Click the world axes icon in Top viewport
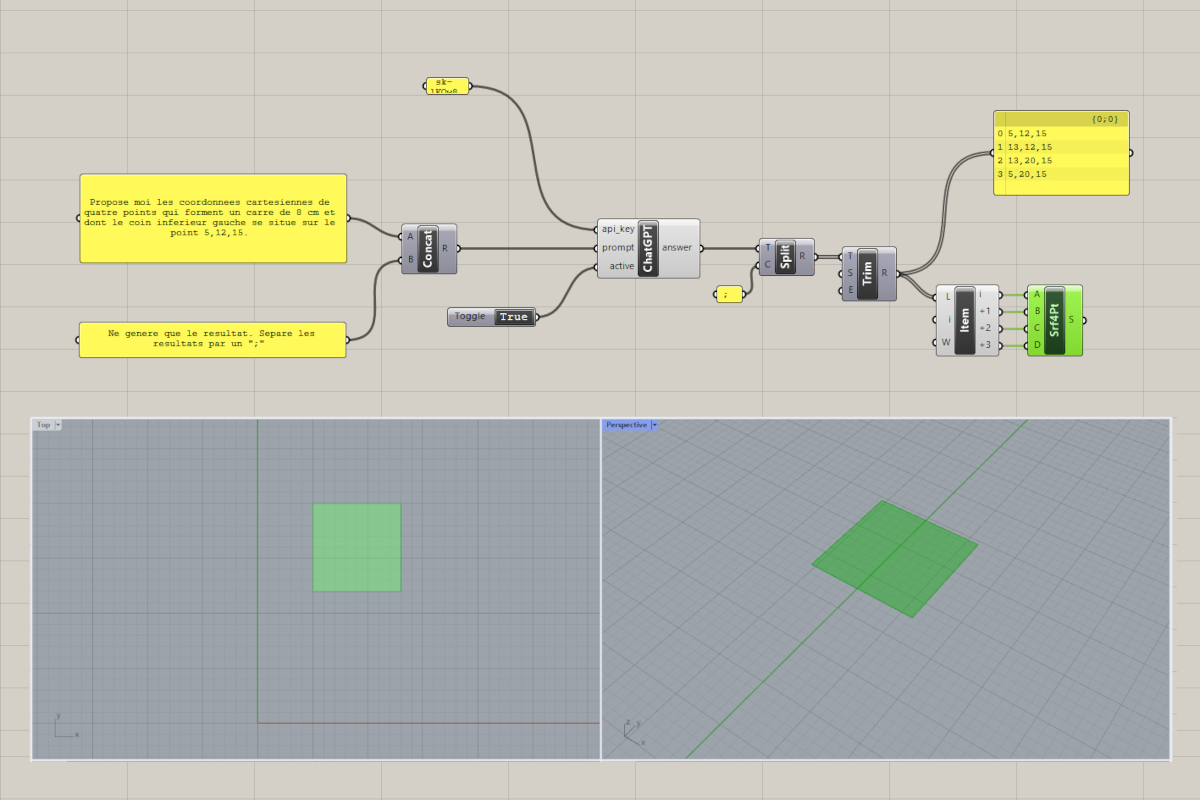Viewport: 1200px width, 800px height. click(64, 726)
